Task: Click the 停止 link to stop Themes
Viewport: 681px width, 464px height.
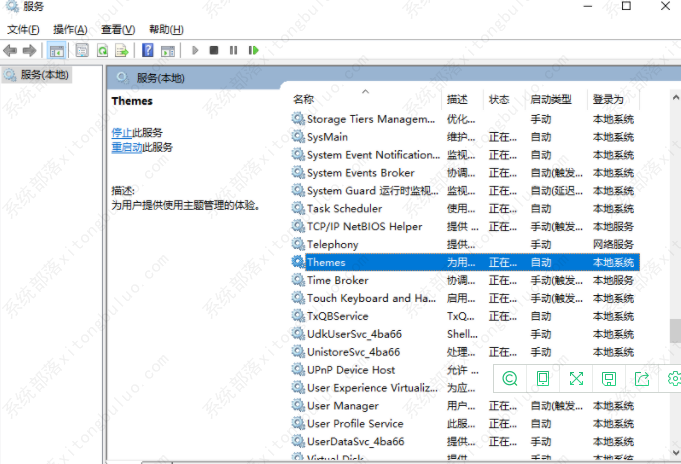Action: point(122,133)
